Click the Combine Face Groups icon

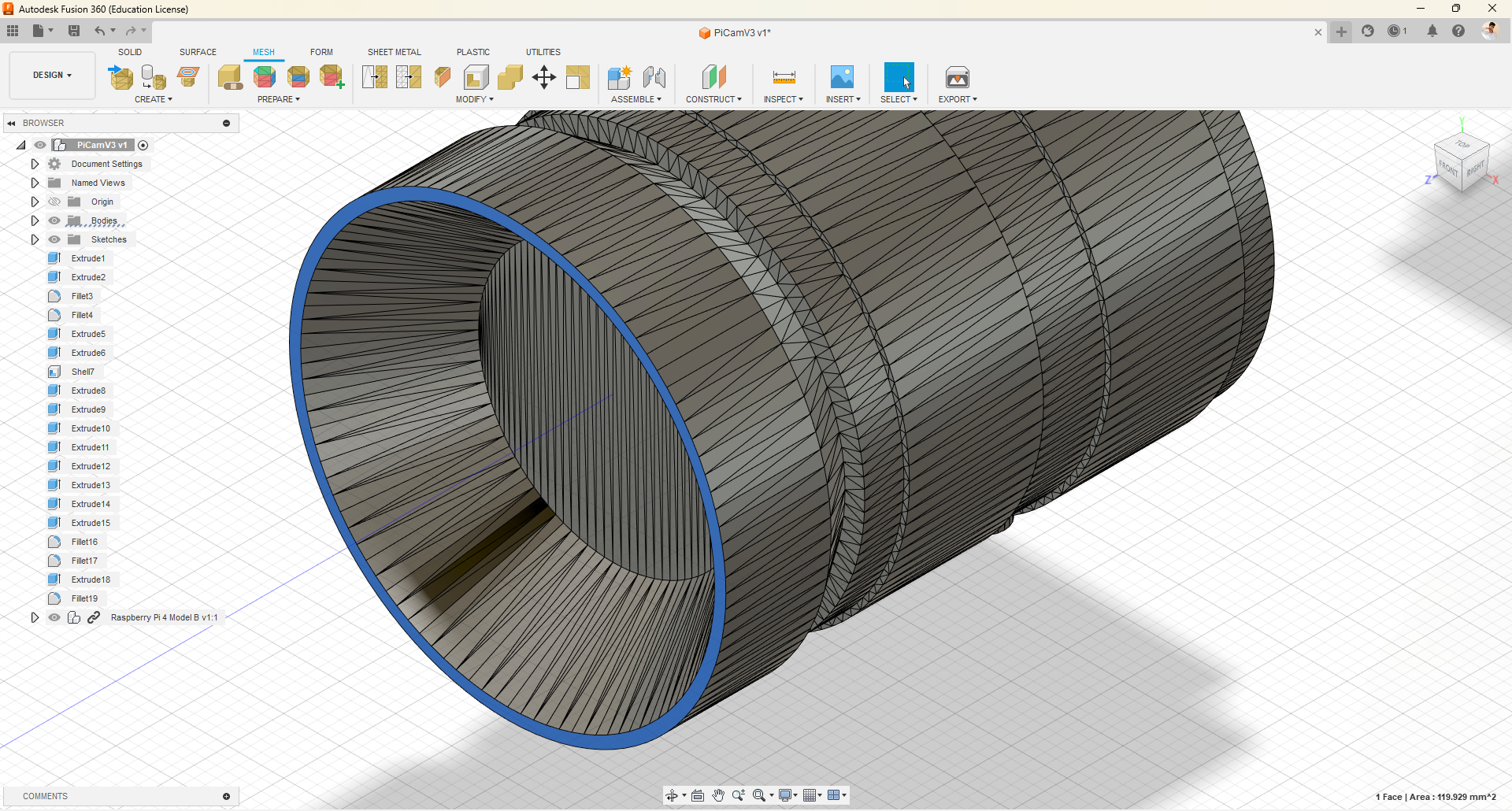tap(298, 77)
